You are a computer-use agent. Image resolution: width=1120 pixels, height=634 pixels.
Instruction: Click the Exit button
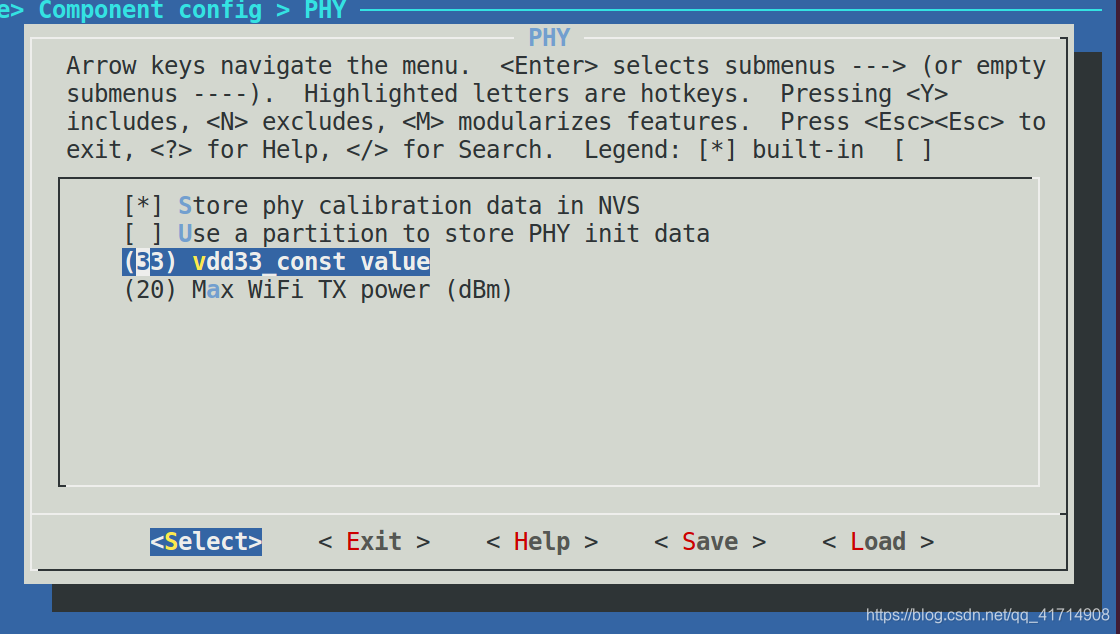[x=374, y=541]
